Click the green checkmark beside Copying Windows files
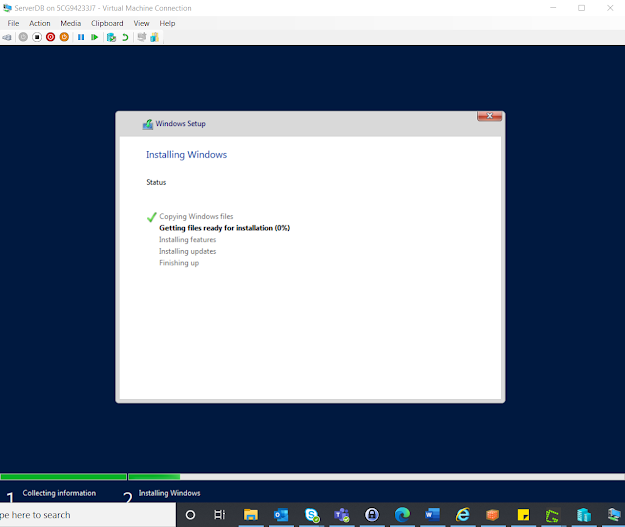This screenshot has height=527, width=625. point(151,217)
